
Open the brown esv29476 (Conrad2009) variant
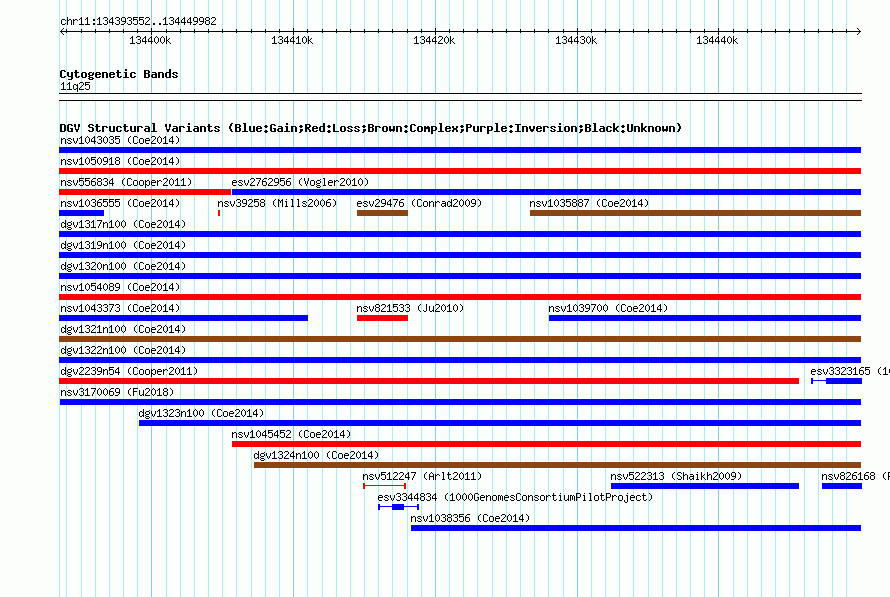click(x=382, y=213)
